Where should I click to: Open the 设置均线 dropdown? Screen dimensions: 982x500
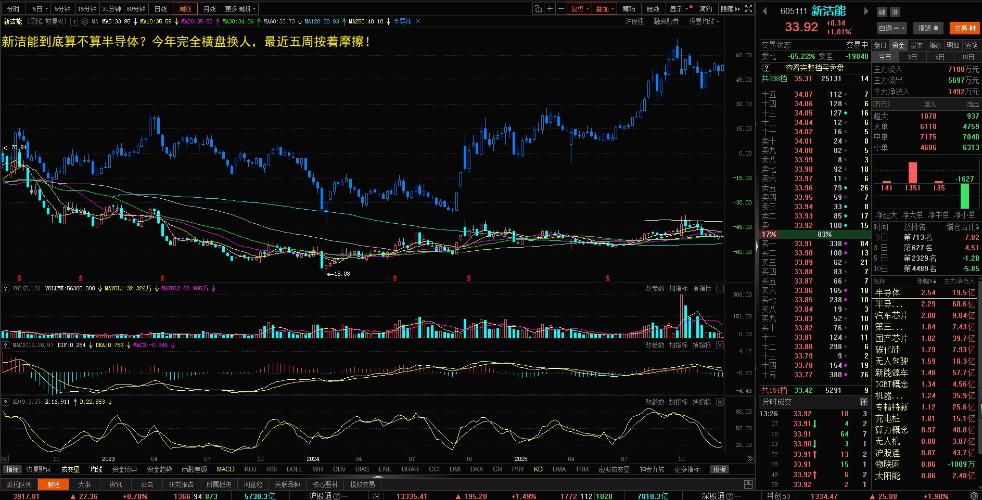704,21
